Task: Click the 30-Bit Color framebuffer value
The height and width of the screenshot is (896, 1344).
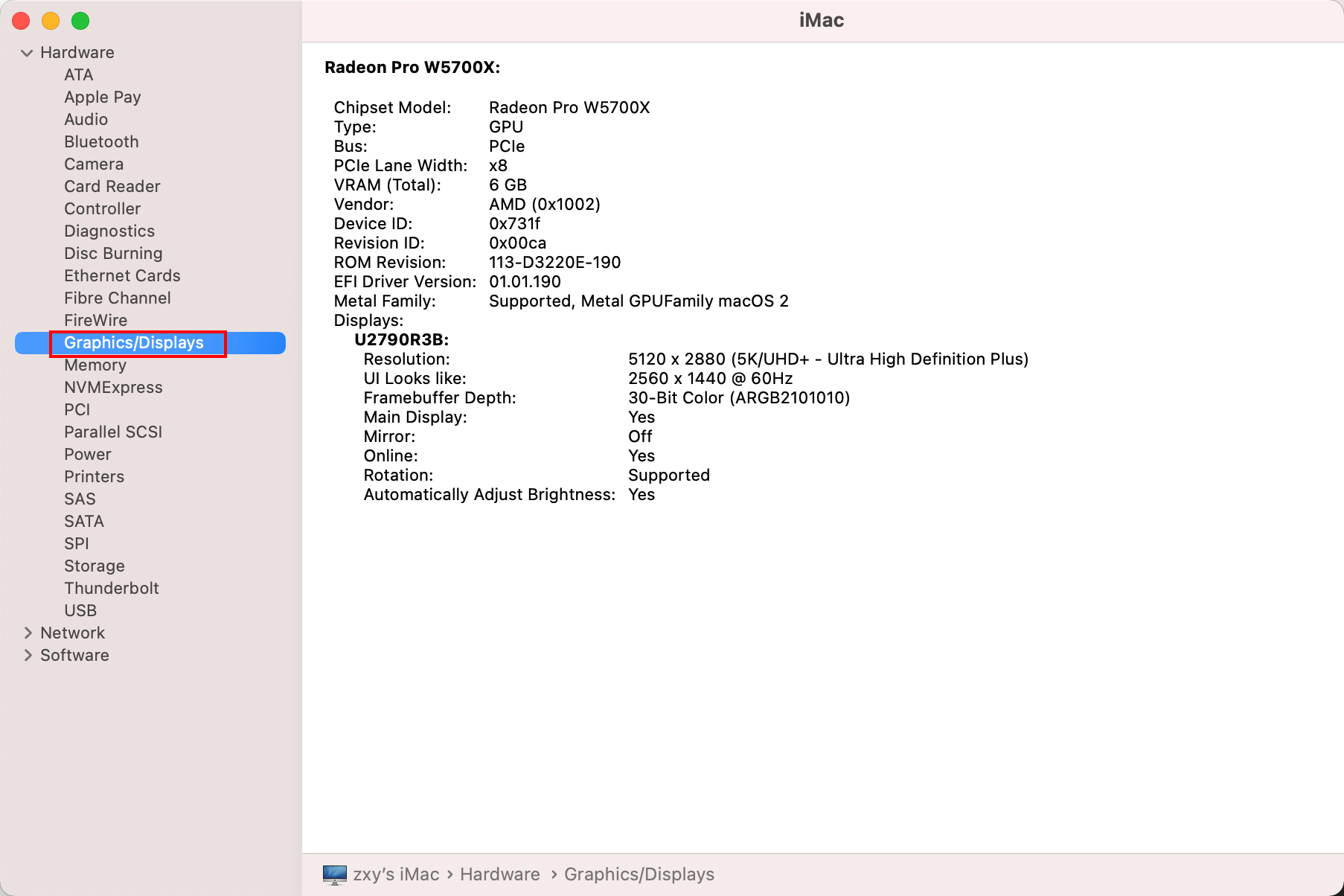Action: [x=739, y=398]
